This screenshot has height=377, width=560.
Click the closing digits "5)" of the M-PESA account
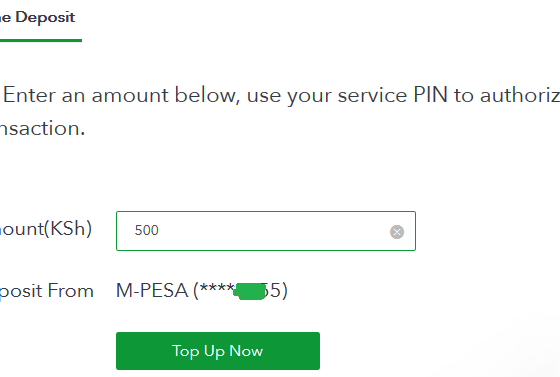coord(277,291)
